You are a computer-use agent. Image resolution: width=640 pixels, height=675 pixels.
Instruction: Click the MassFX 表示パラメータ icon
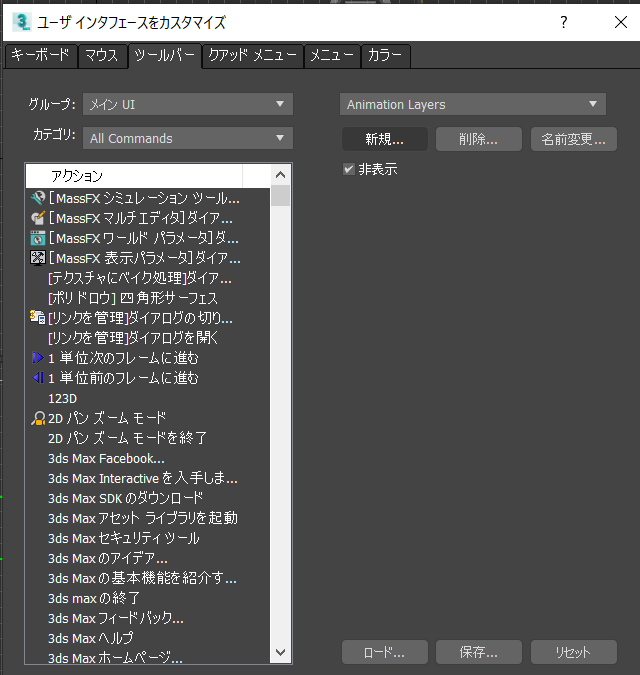click(x=38, y=258)
